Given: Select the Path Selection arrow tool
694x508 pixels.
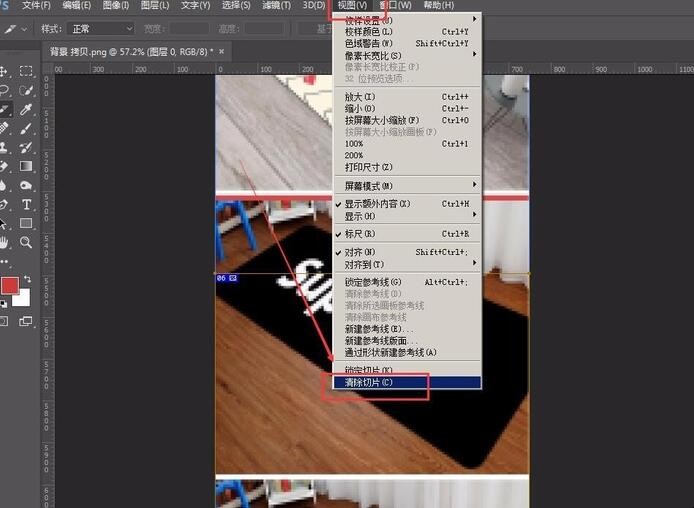Looking at the screenshot, I should pos(4,223).
